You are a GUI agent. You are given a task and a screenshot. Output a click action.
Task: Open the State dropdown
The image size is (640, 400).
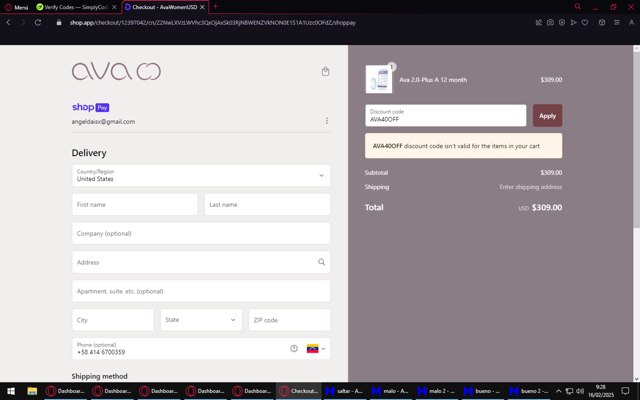click(x=201, y=320)
